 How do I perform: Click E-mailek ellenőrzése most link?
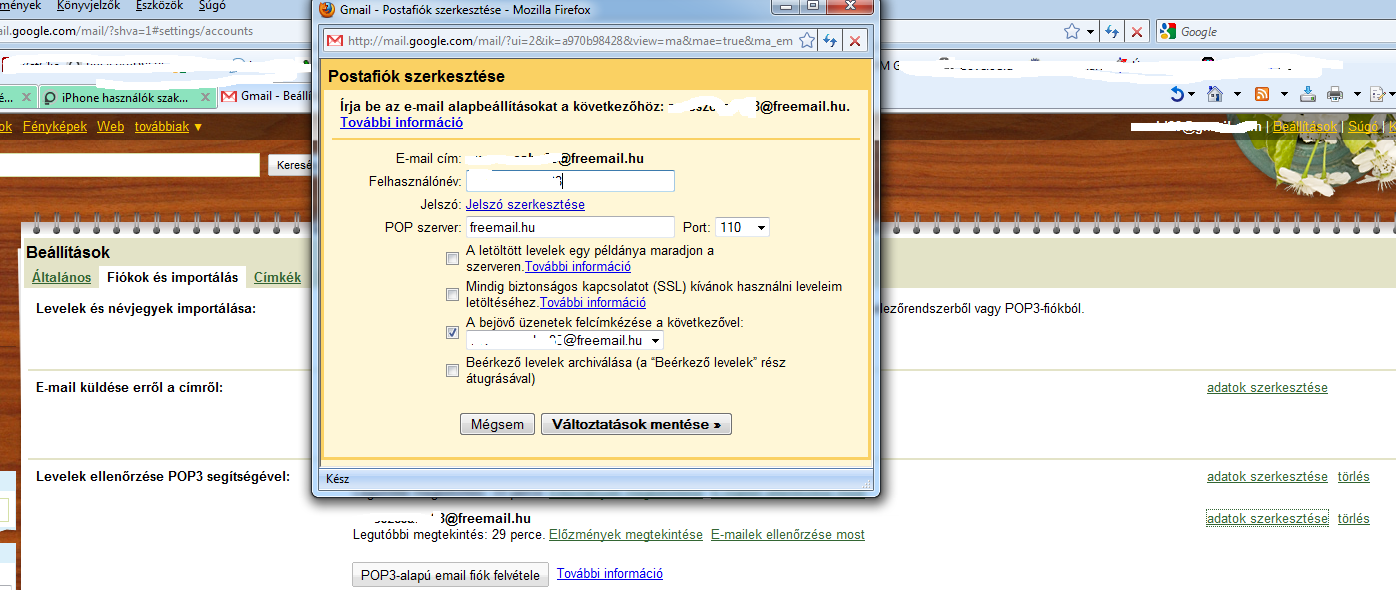(x=788, y=535)
